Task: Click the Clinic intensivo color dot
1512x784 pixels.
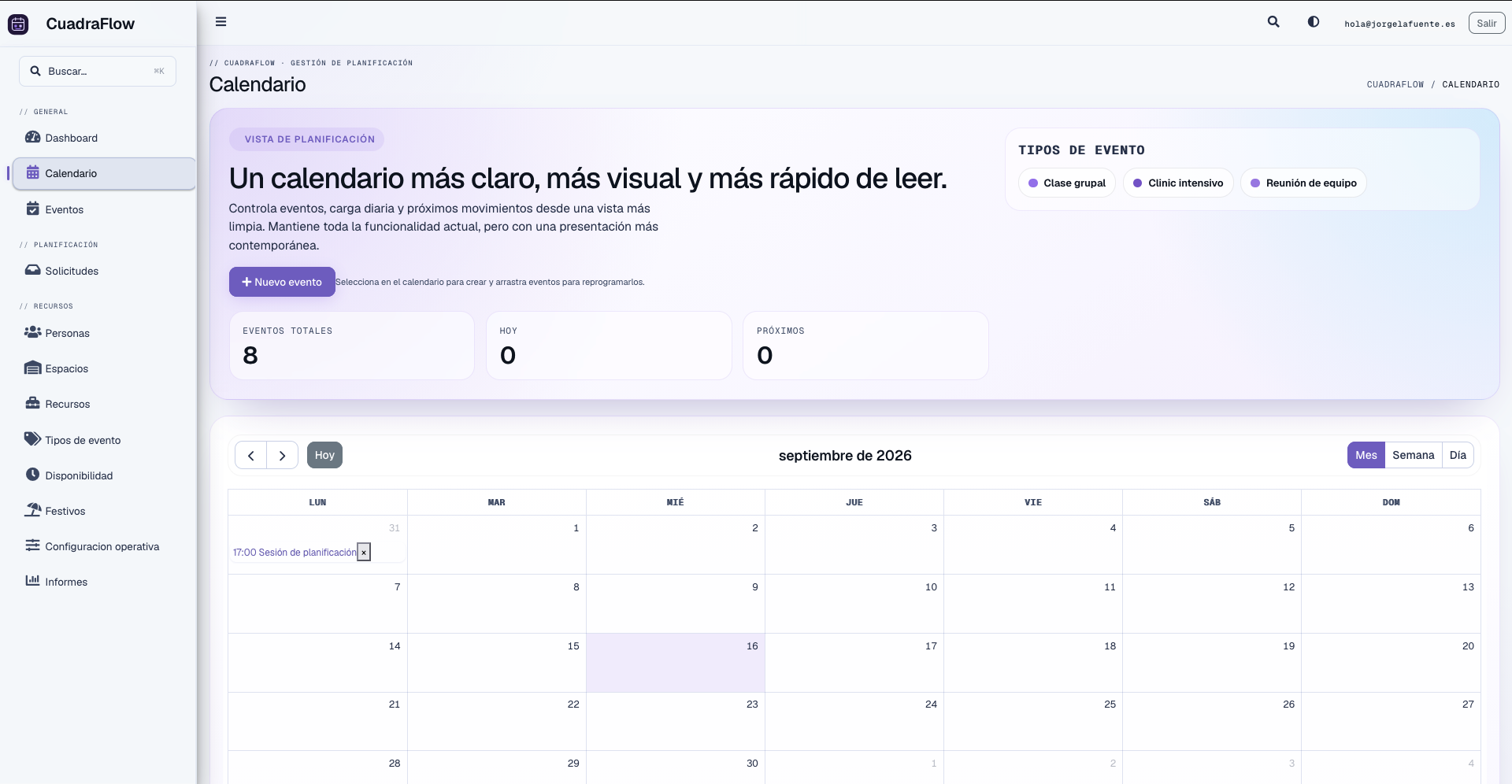Action: (x=1138, y=183)
